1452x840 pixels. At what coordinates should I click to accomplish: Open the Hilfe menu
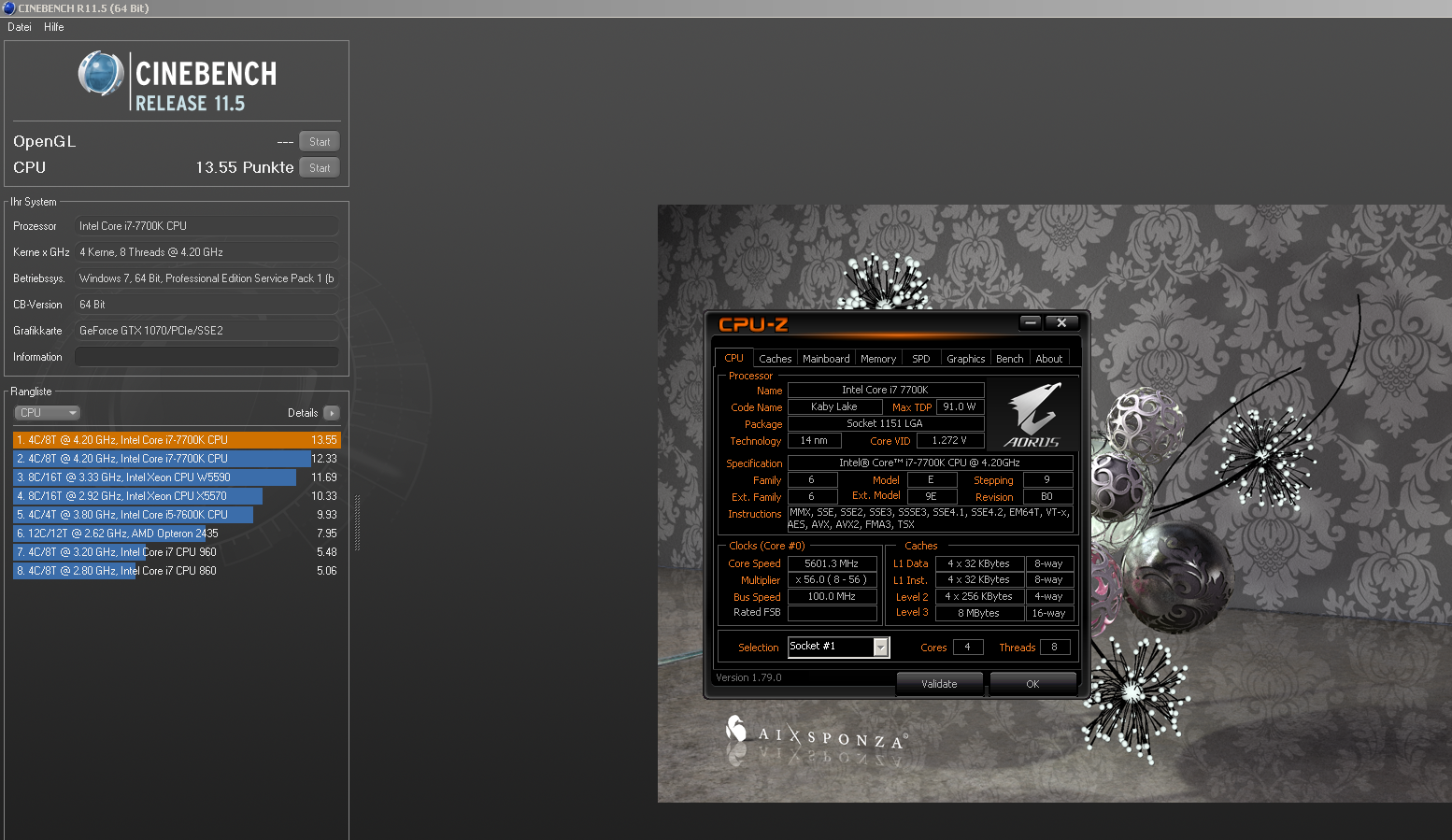click(54, 27)
